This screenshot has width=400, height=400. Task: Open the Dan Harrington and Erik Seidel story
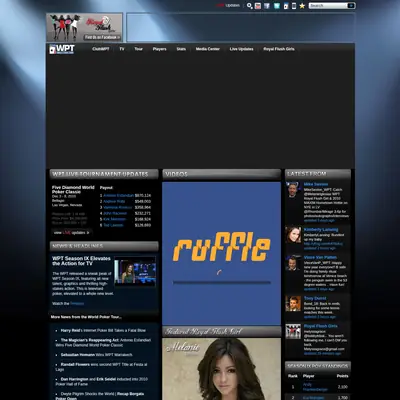pyautogui.click(x=102, y=382)
